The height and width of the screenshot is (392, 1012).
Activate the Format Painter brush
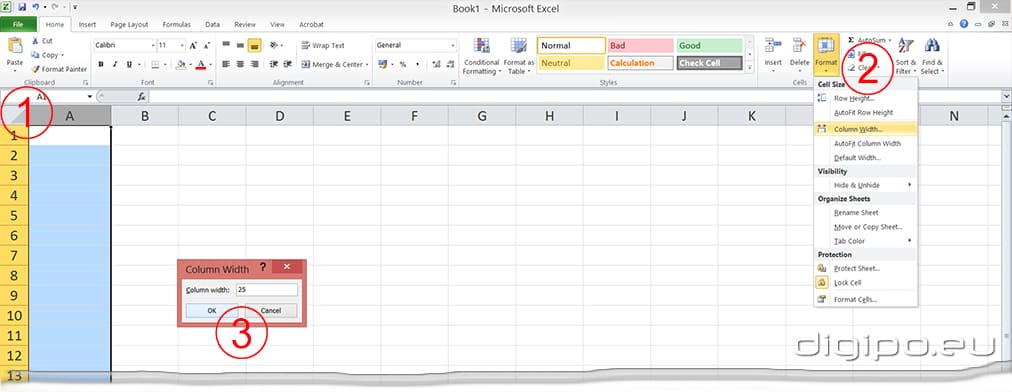click(36, 69)
